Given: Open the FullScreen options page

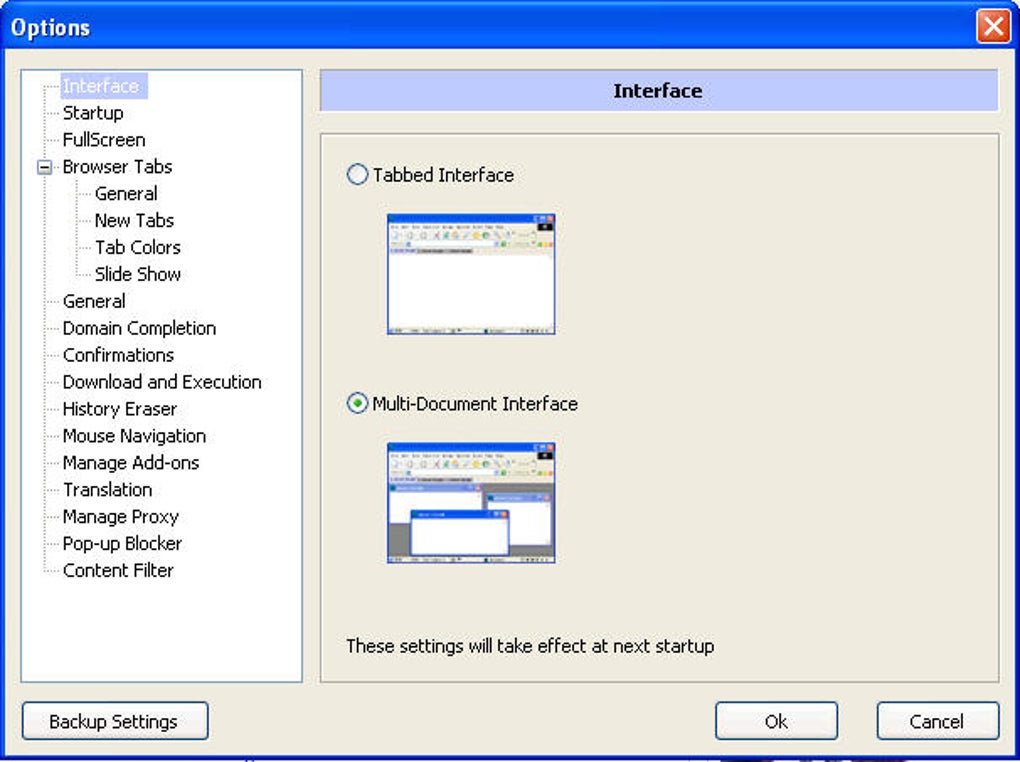Looking at the screenshot, I should pos(104,140).
